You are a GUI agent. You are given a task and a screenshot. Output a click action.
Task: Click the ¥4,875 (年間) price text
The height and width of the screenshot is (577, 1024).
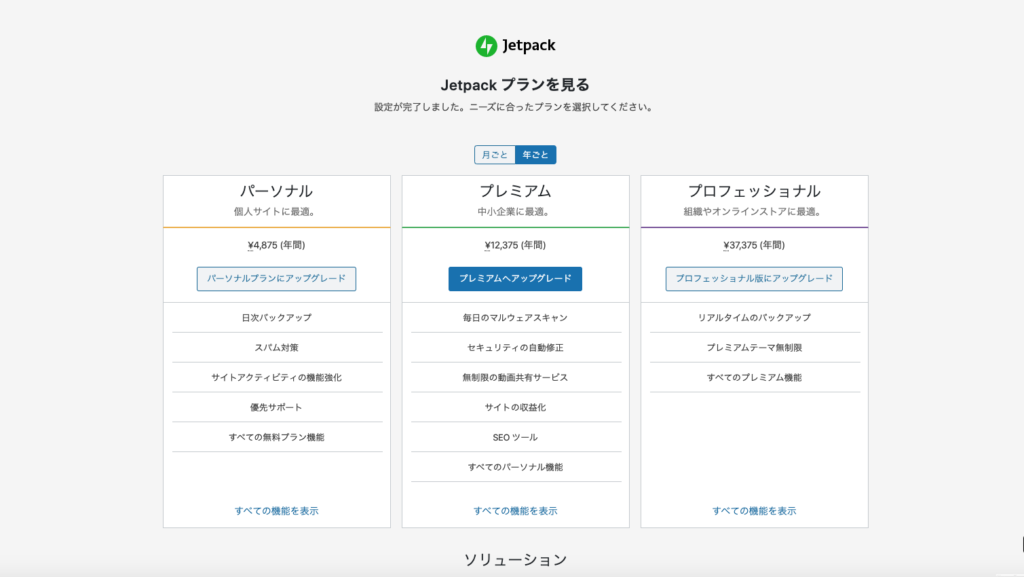click(x=277, y=245)
